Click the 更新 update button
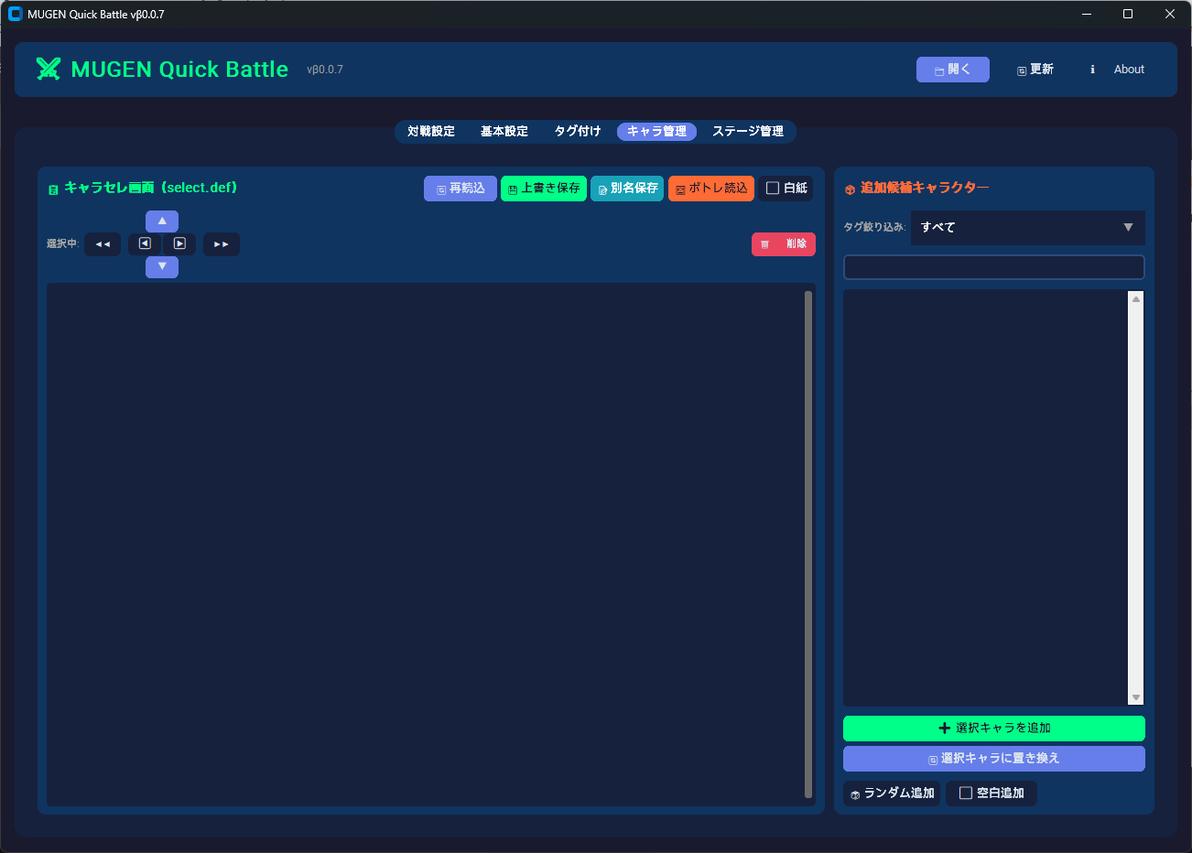The width and height of the screenshot is (1192, 853). point(1035,69)
